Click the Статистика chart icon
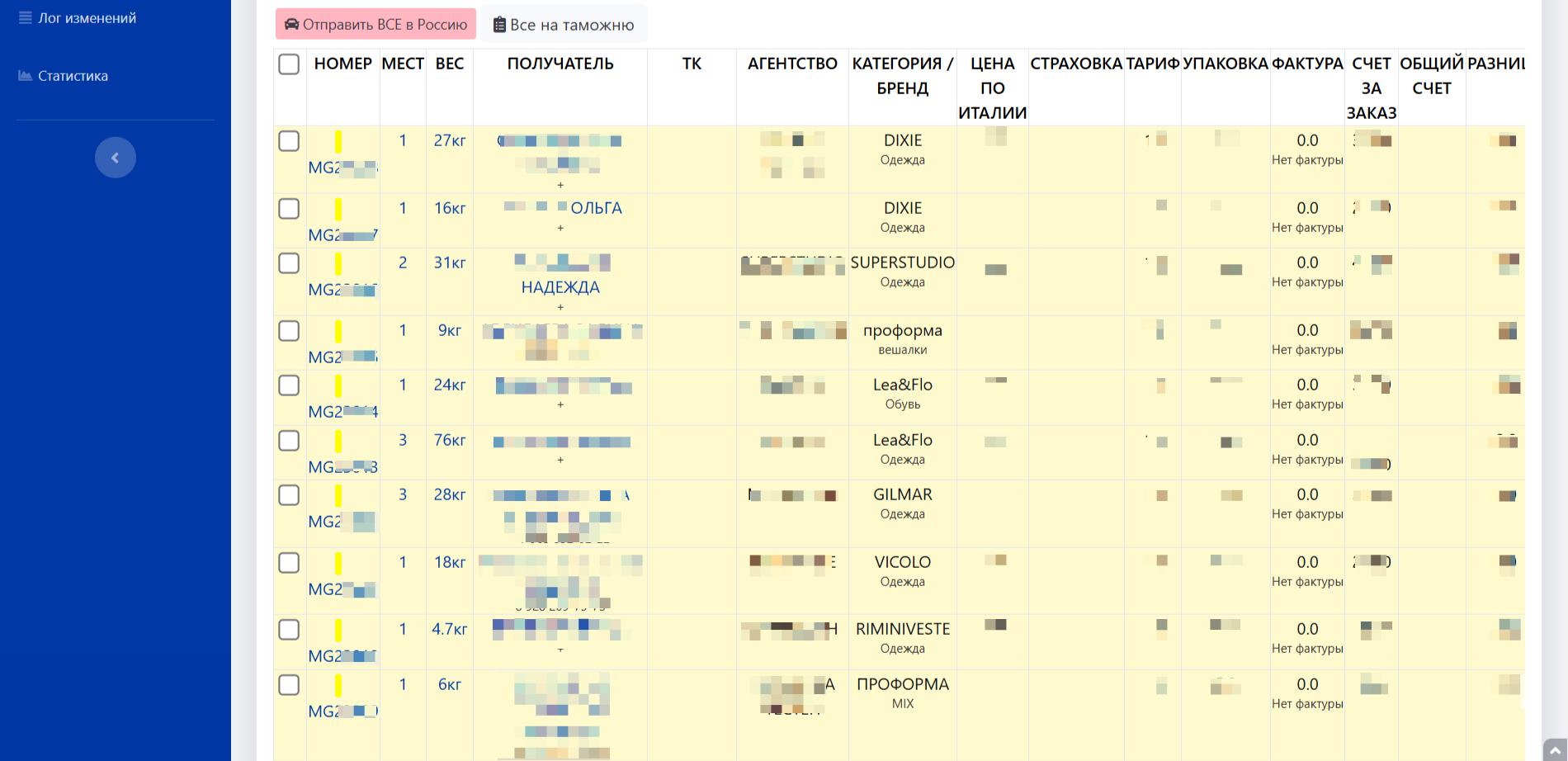 (26, 75)
